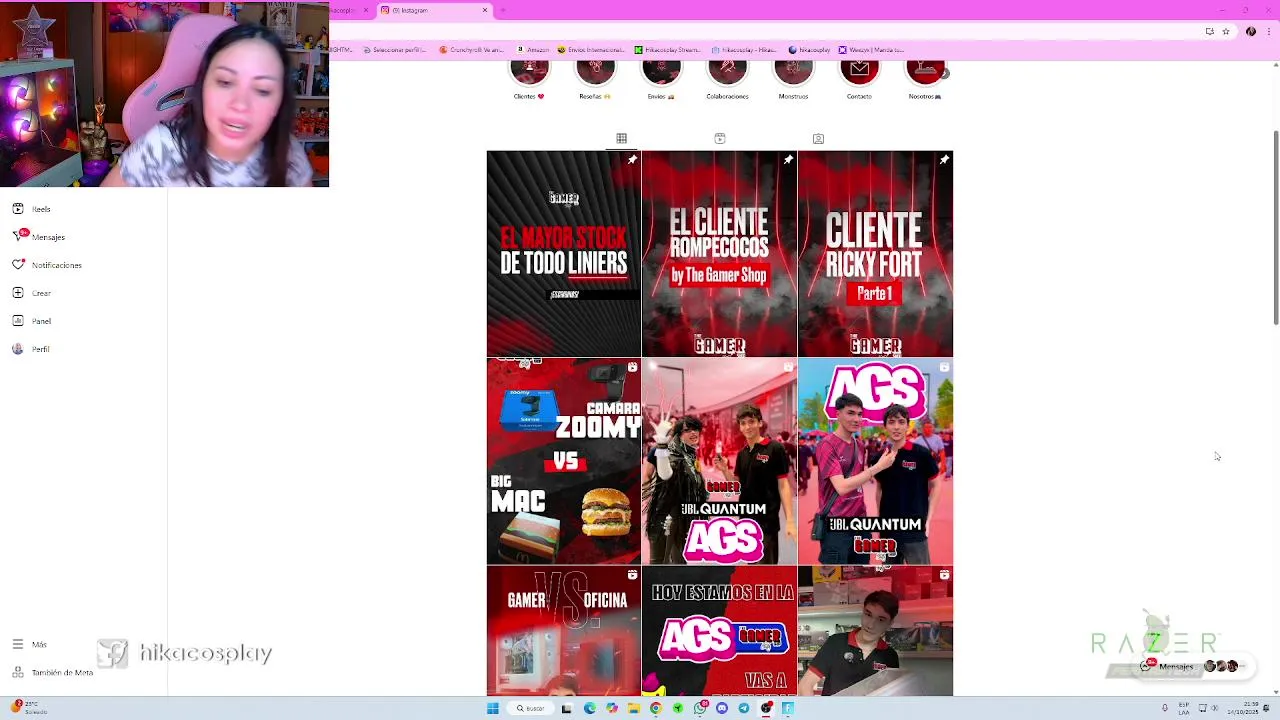The height and width of the screenshot is (720, 1280).
Task: Open the Nosotros story highlight
Action: coord(925,77)
